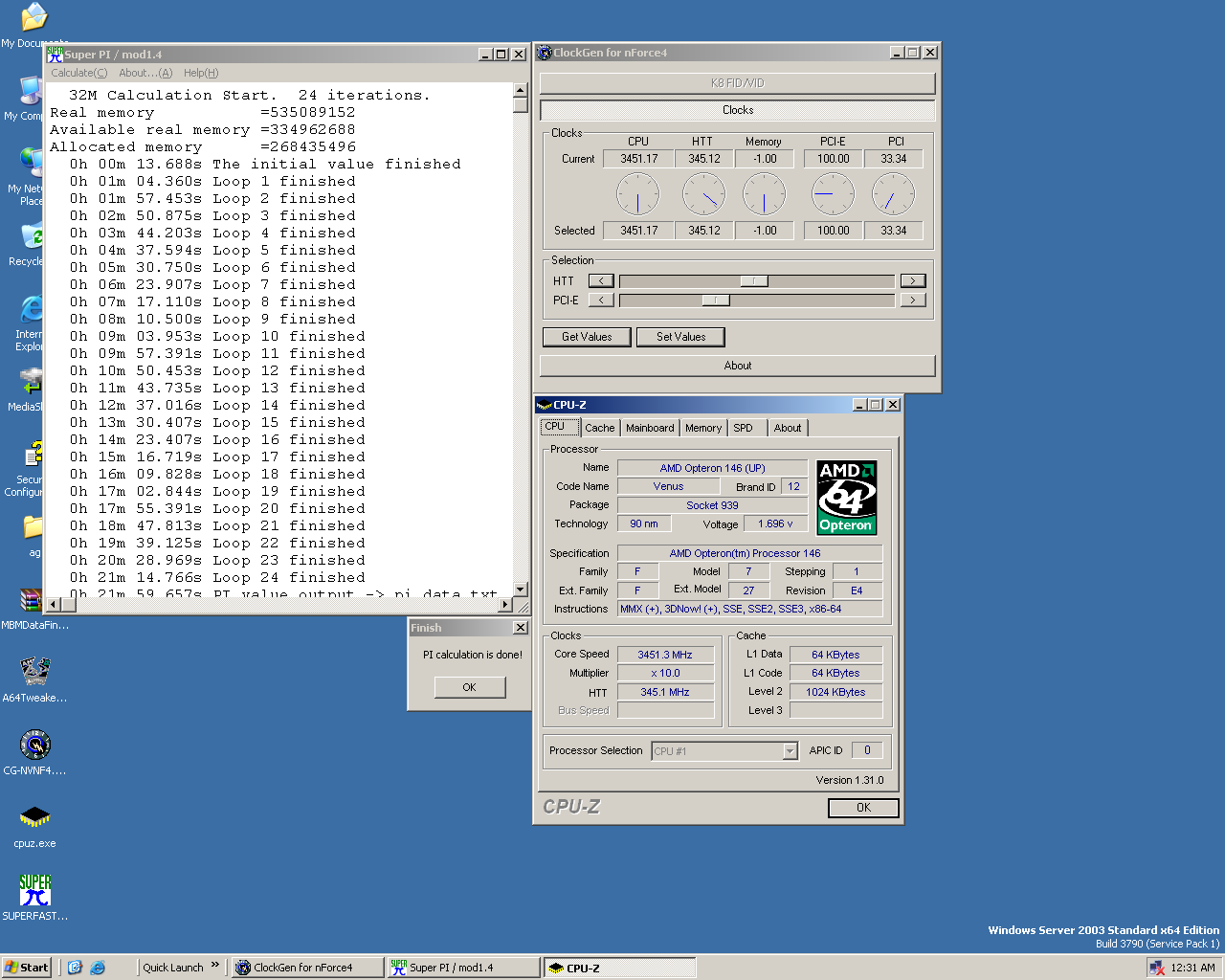Switch to the Memory tab in CPU-Z

pyautogui.click(x=703, y=428)
